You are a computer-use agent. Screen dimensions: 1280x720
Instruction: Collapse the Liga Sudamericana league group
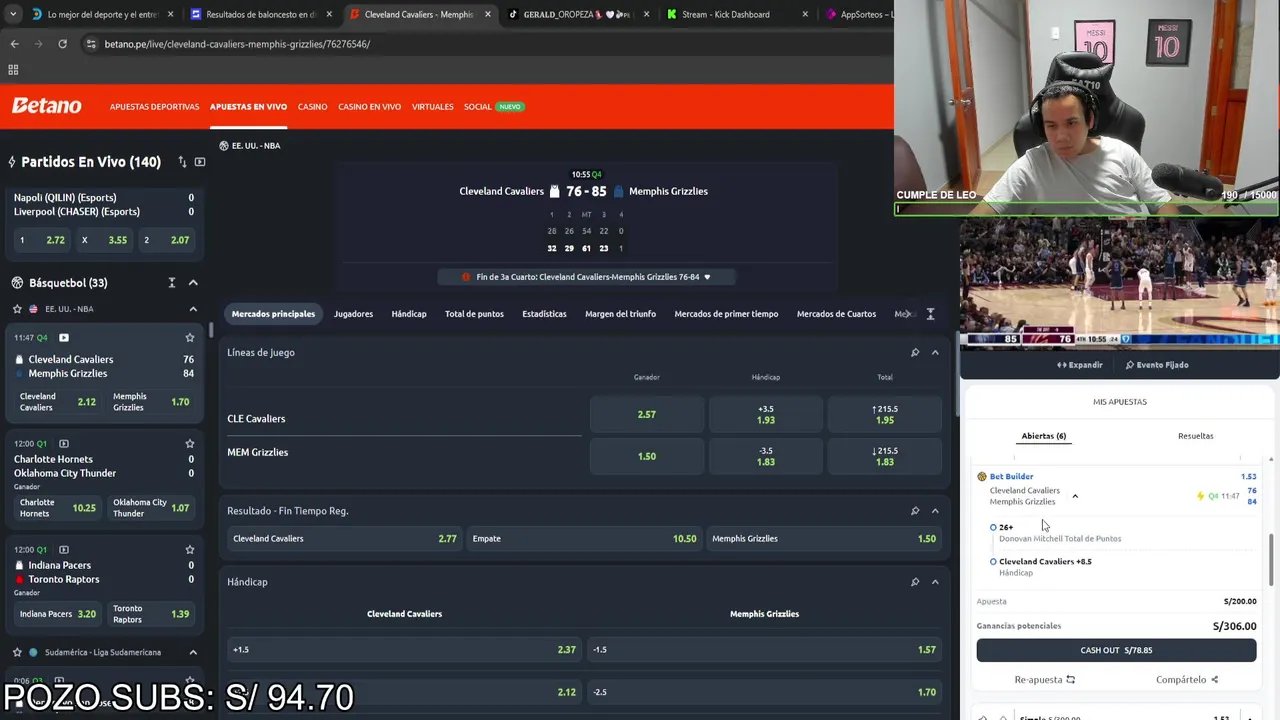point(193,652)
